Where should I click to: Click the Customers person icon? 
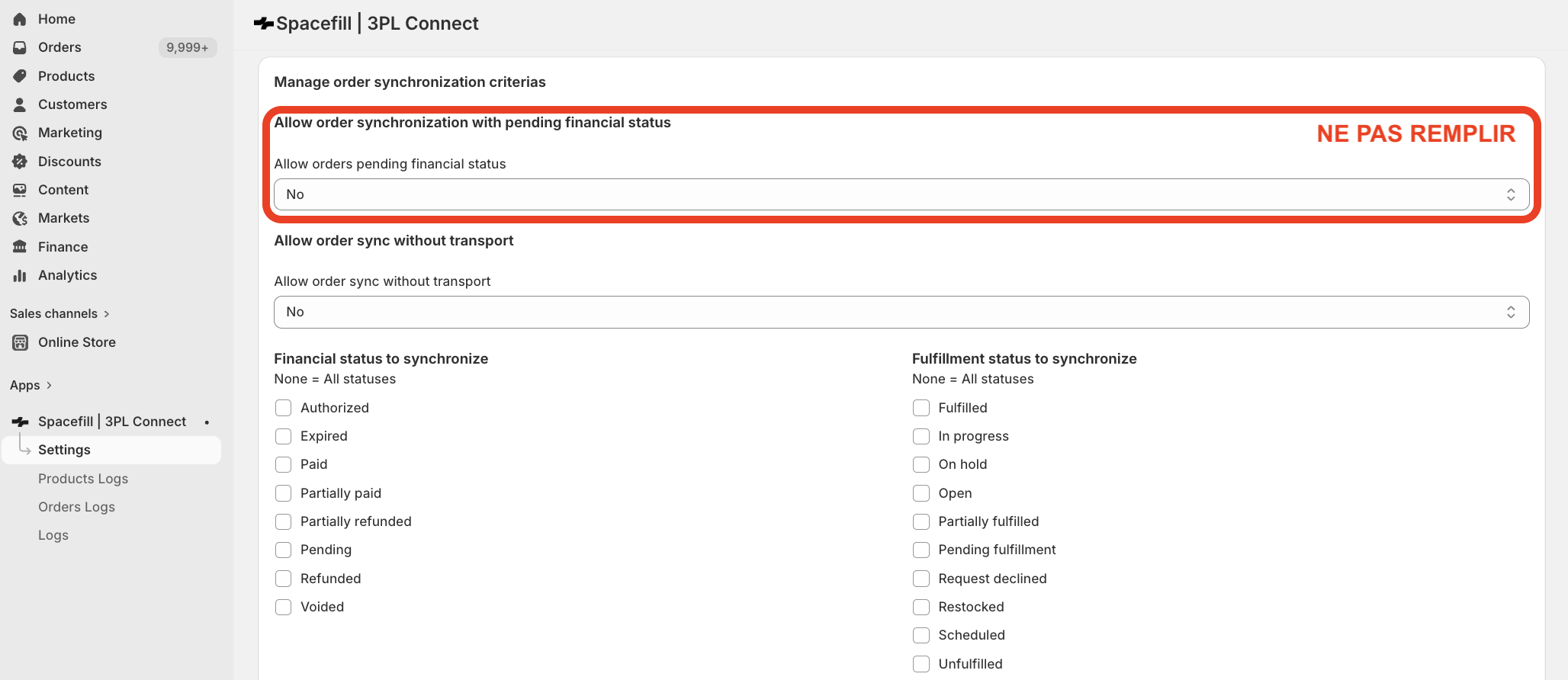[20, 104]
